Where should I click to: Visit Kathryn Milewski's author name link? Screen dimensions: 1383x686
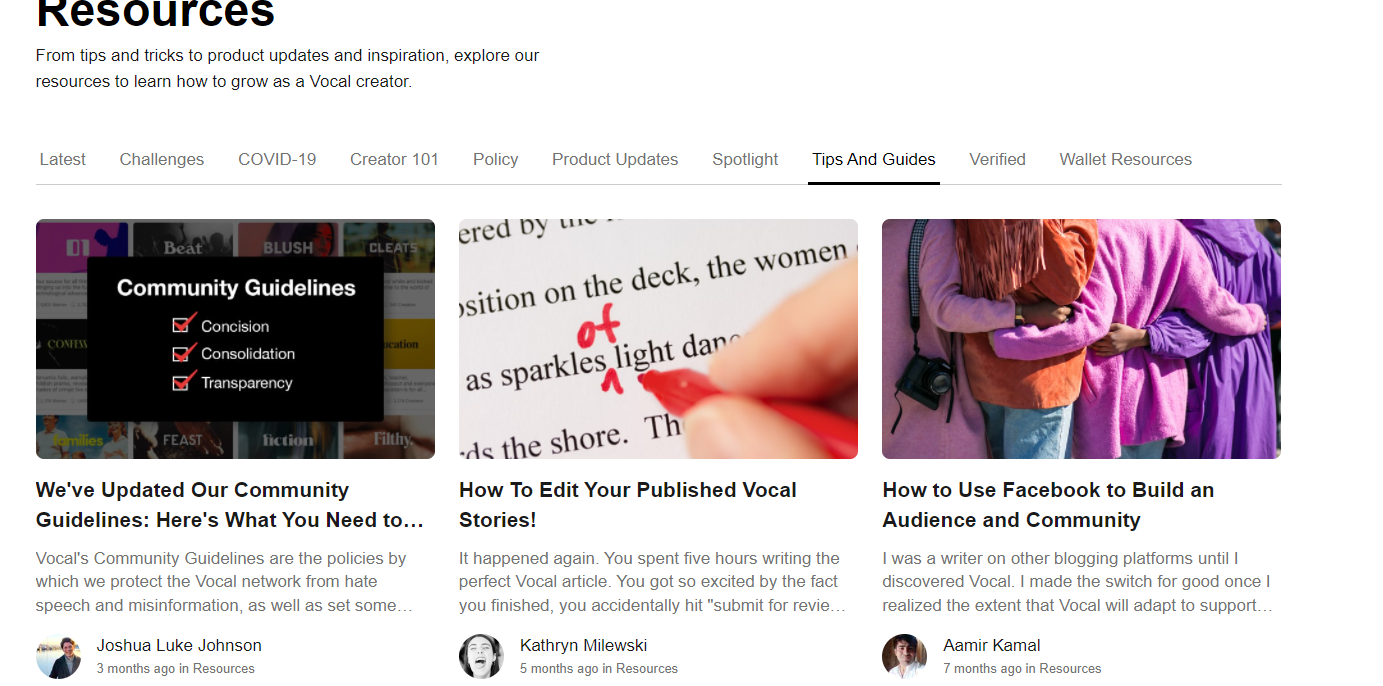pyautogui.click(x=584, y=645)
